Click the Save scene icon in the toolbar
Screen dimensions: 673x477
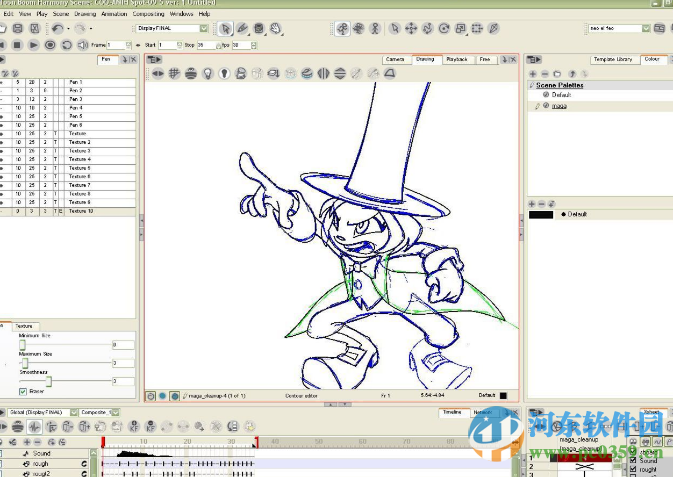coord(18,28)
